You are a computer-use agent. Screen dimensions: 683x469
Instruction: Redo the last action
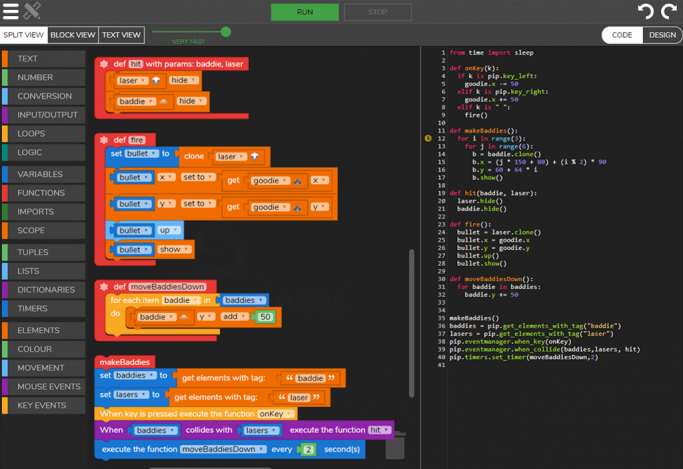click(669, 11)
